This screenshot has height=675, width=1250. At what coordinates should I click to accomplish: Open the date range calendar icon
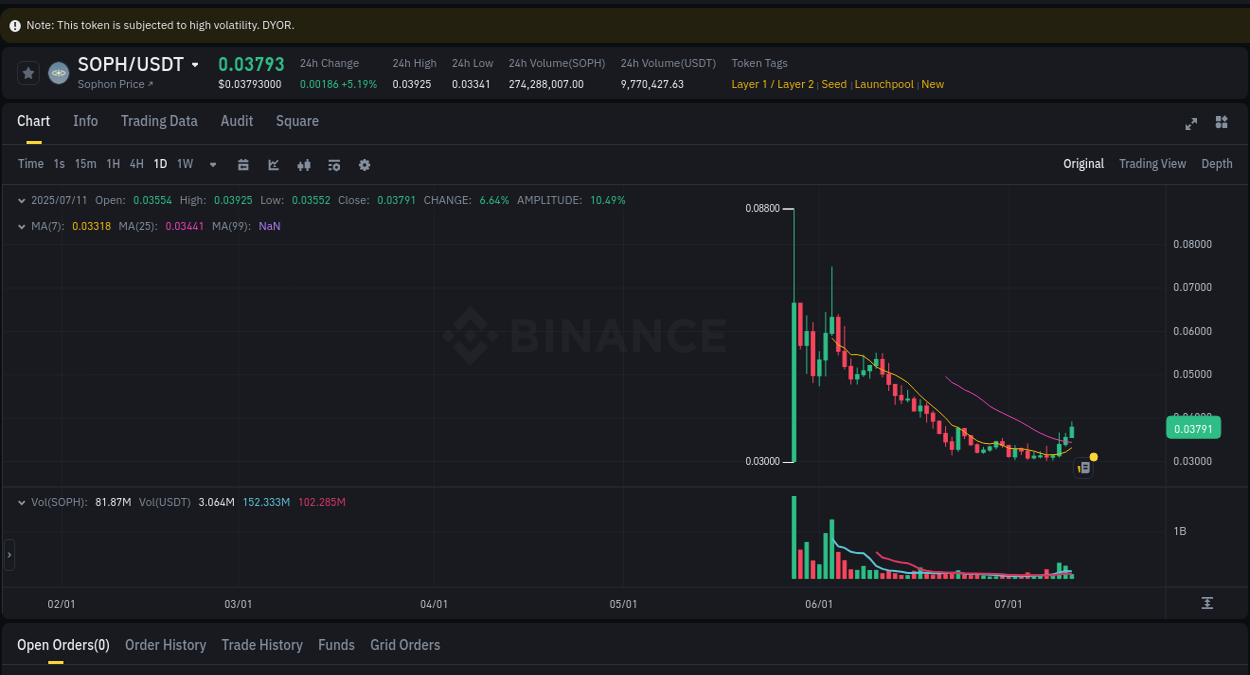click(x=243, y=164)
